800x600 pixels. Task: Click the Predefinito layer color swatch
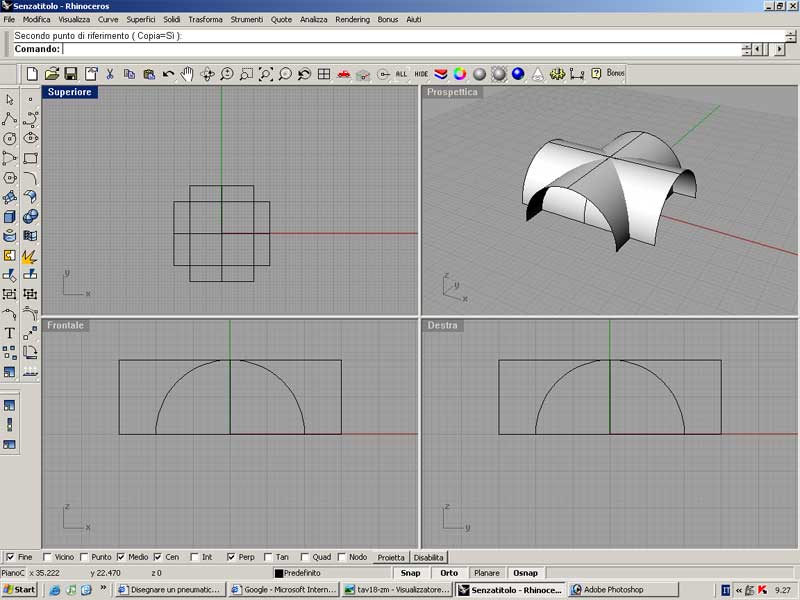click(x=279, y=573)
